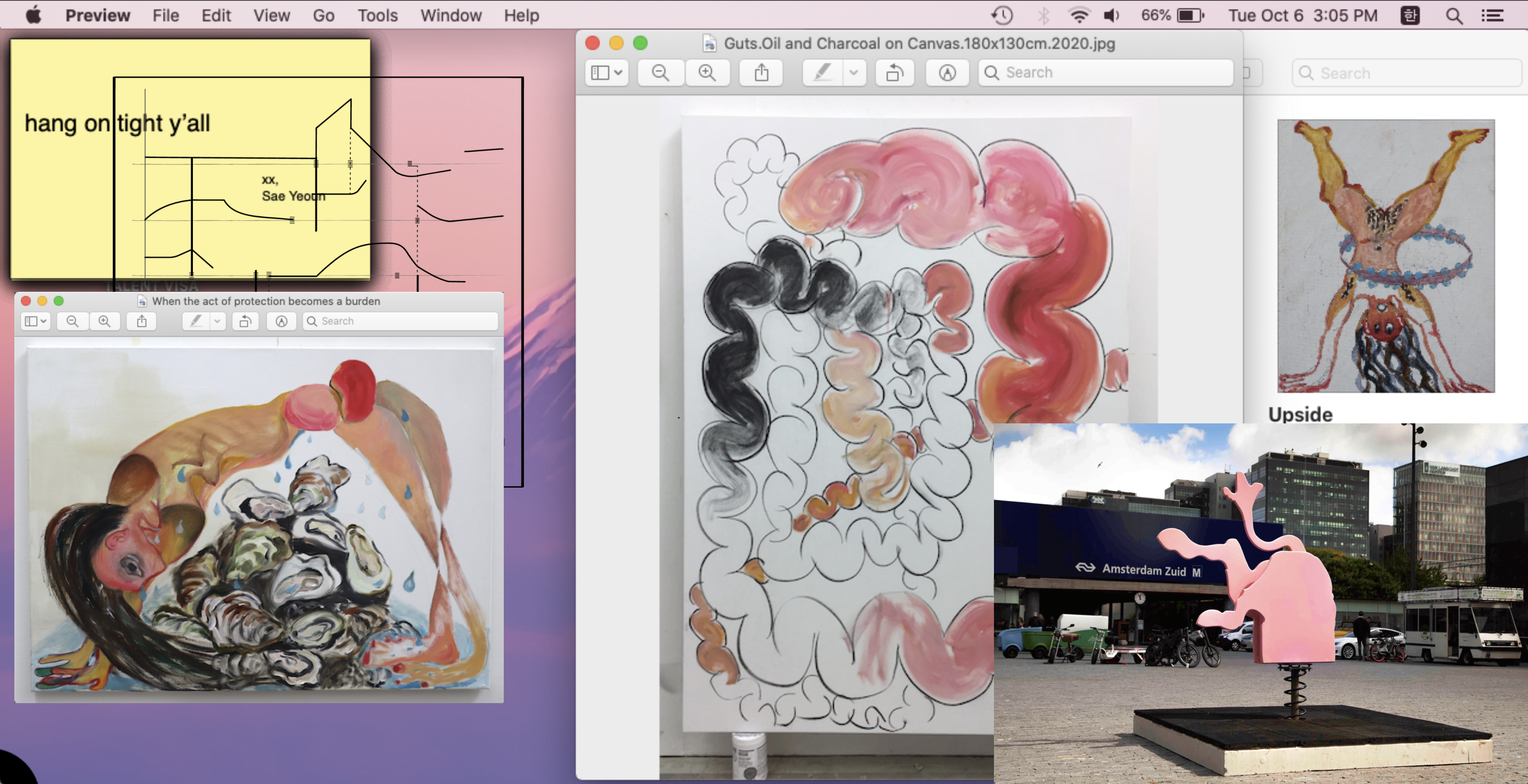Open the Tools menu

tap(377, 15)
